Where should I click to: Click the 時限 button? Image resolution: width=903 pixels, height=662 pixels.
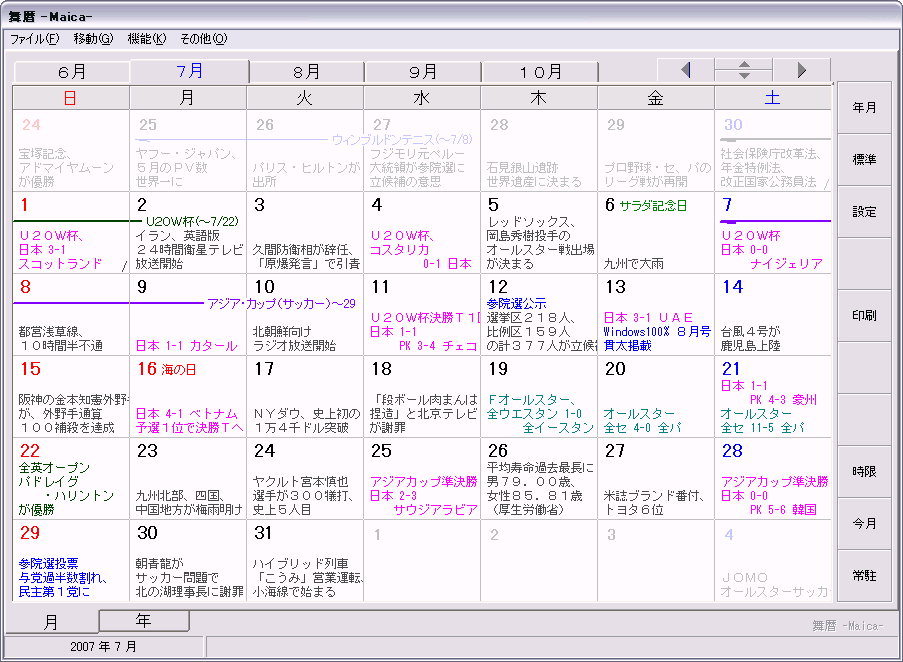[864, 471]
